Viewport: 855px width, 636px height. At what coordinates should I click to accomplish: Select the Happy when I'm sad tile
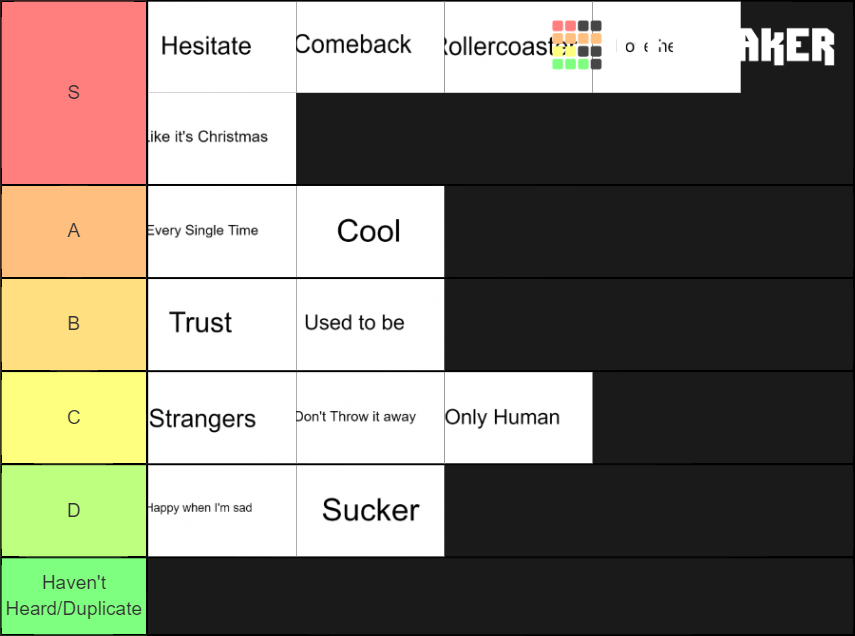click(222, 511)
